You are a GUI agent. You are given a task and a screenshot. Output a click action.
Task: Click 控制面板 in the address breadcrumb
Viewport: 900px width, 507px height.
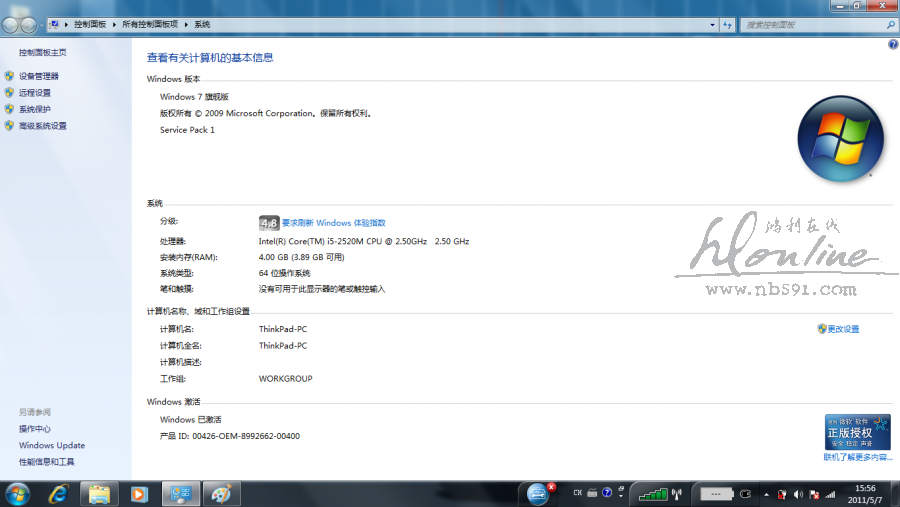pyautogui.click(x=90, y=25)
